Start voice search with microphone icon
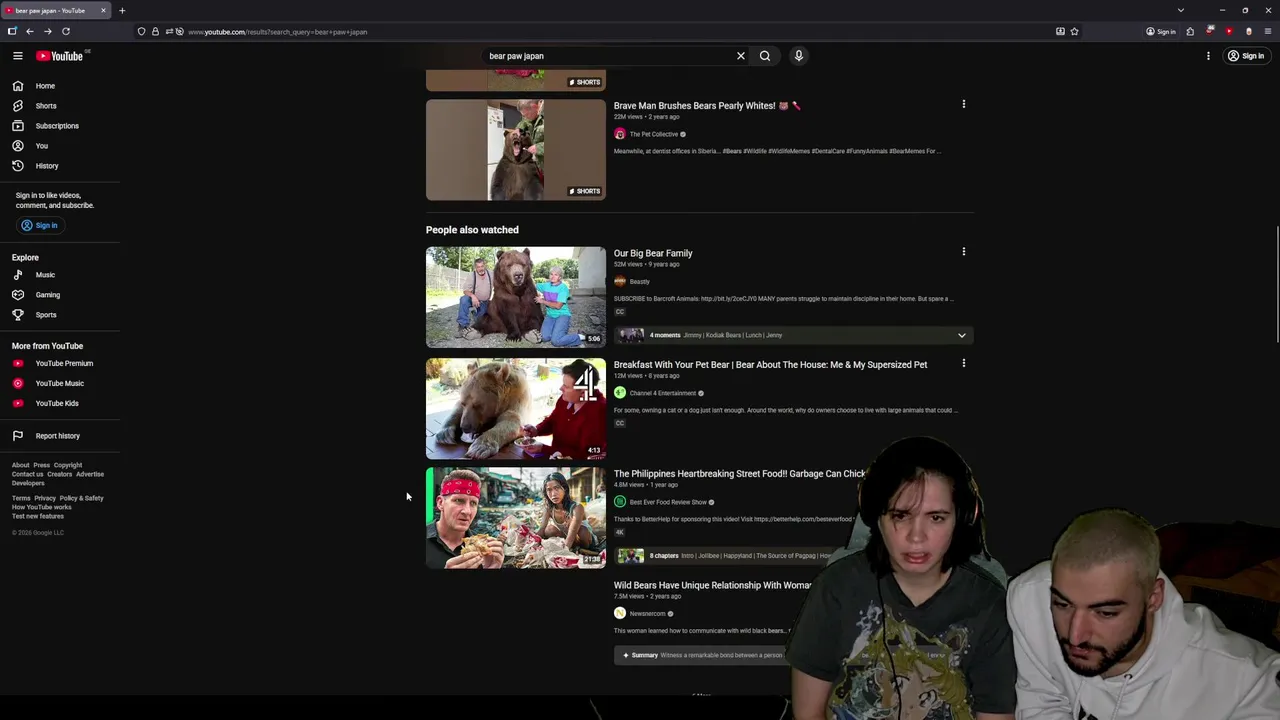Screen dimensions: 1280x720 [799, 56]
